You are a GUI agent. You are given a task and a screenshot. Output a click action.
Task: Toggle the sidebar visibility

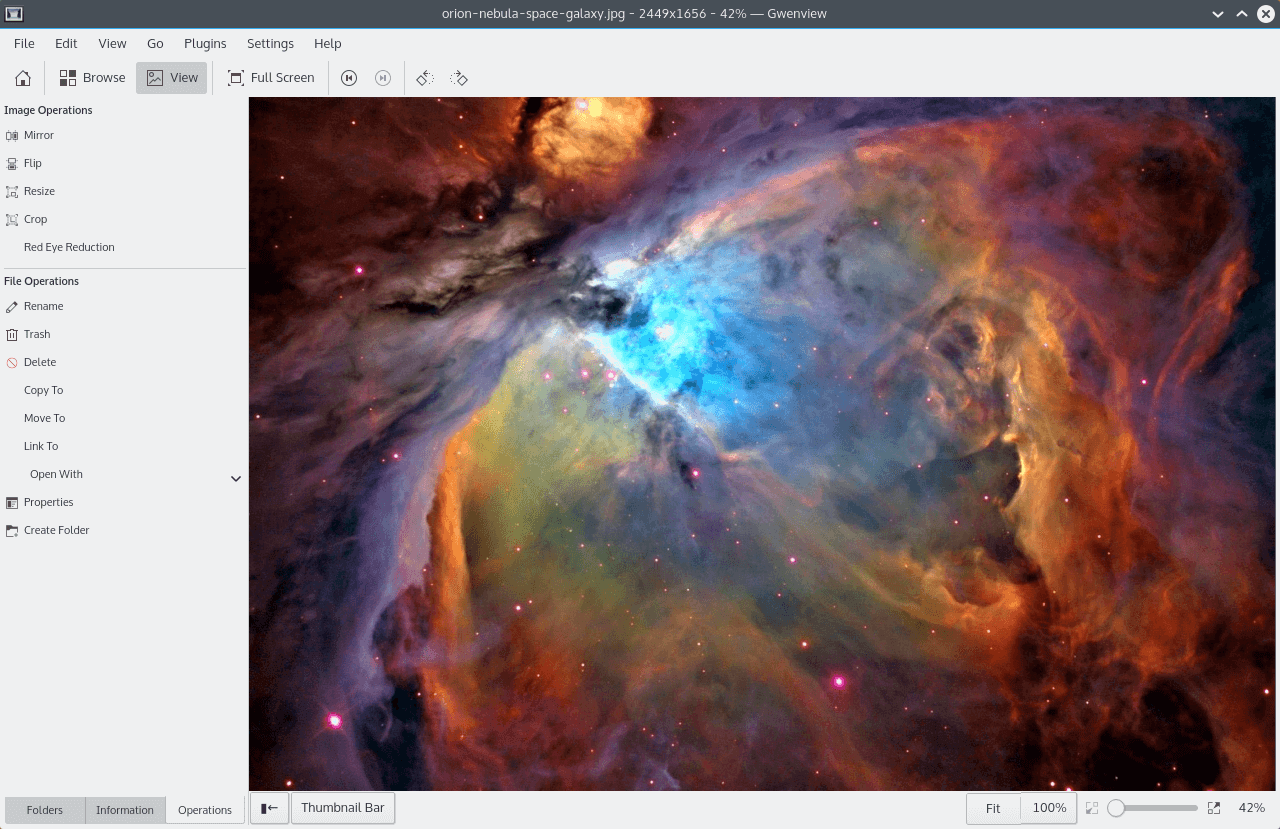click(x=269, y=807)
